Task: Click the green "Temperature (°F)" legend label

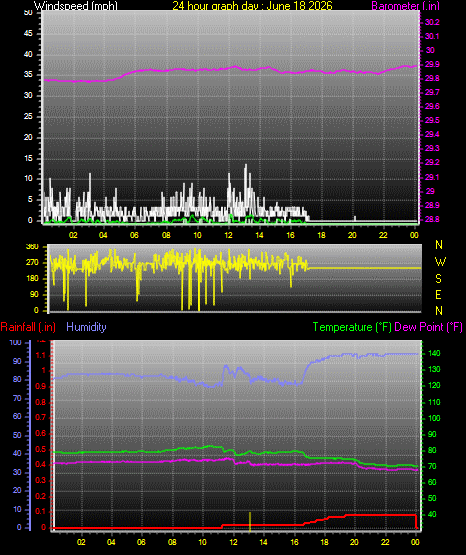Action: coord(352,327)
